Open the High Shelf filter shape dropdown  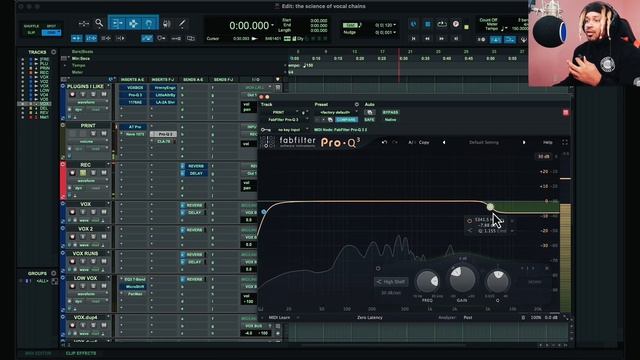point(391,282)
